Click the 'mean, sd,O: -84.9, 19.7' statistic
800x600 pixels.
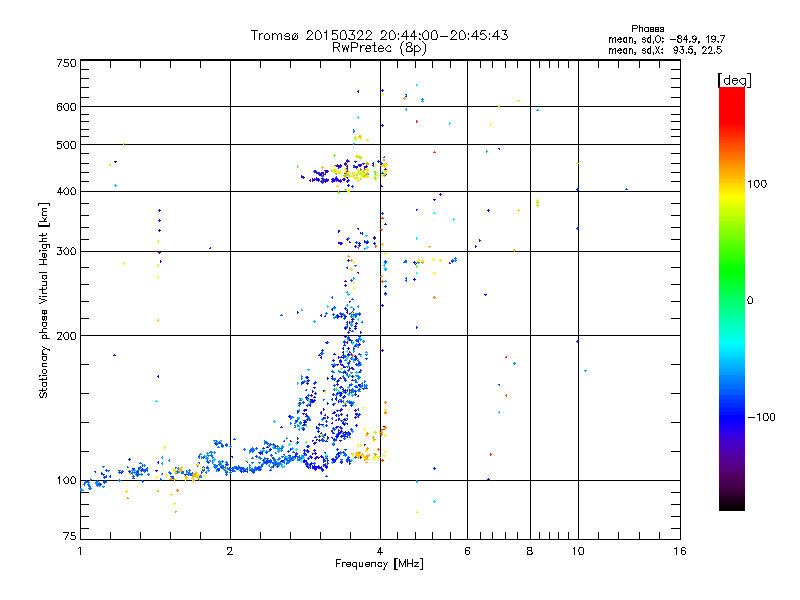point(666,39)
